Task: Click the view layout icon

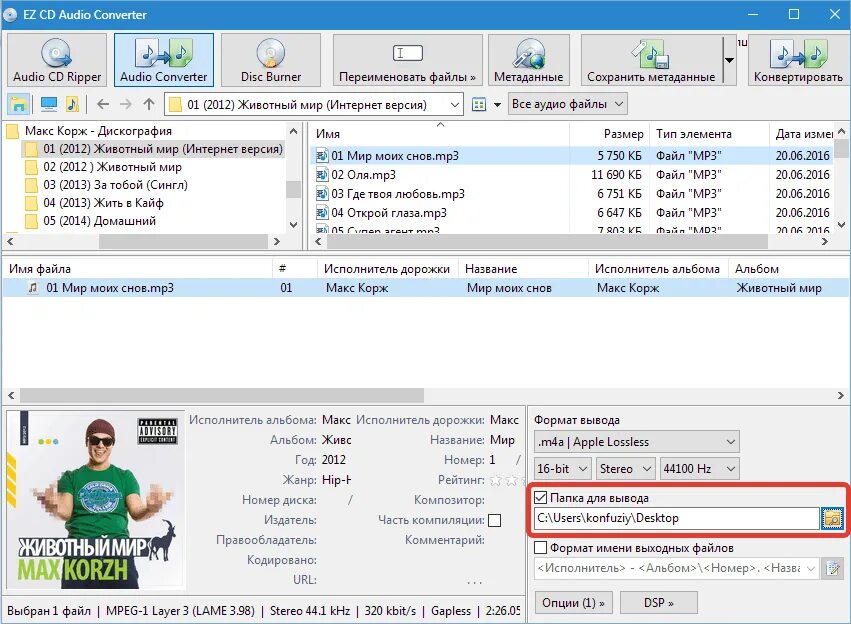Action: [x=479, y=104]
